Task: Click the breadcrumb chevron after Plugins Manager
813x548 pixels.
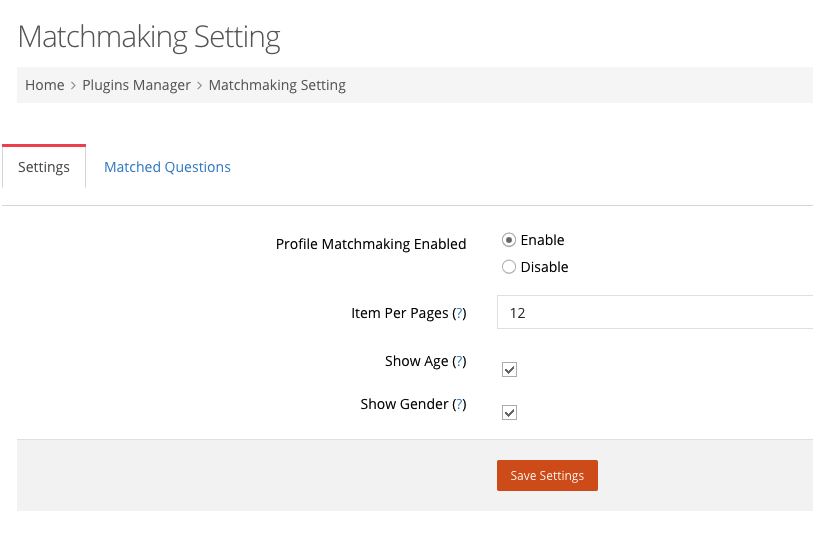Action: click(200, 85)
